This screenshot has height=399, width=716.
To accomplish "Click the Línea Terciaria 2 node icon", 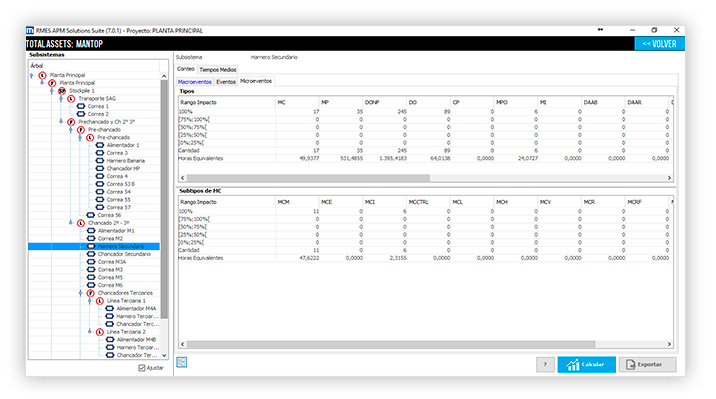I will coord(100,332).
